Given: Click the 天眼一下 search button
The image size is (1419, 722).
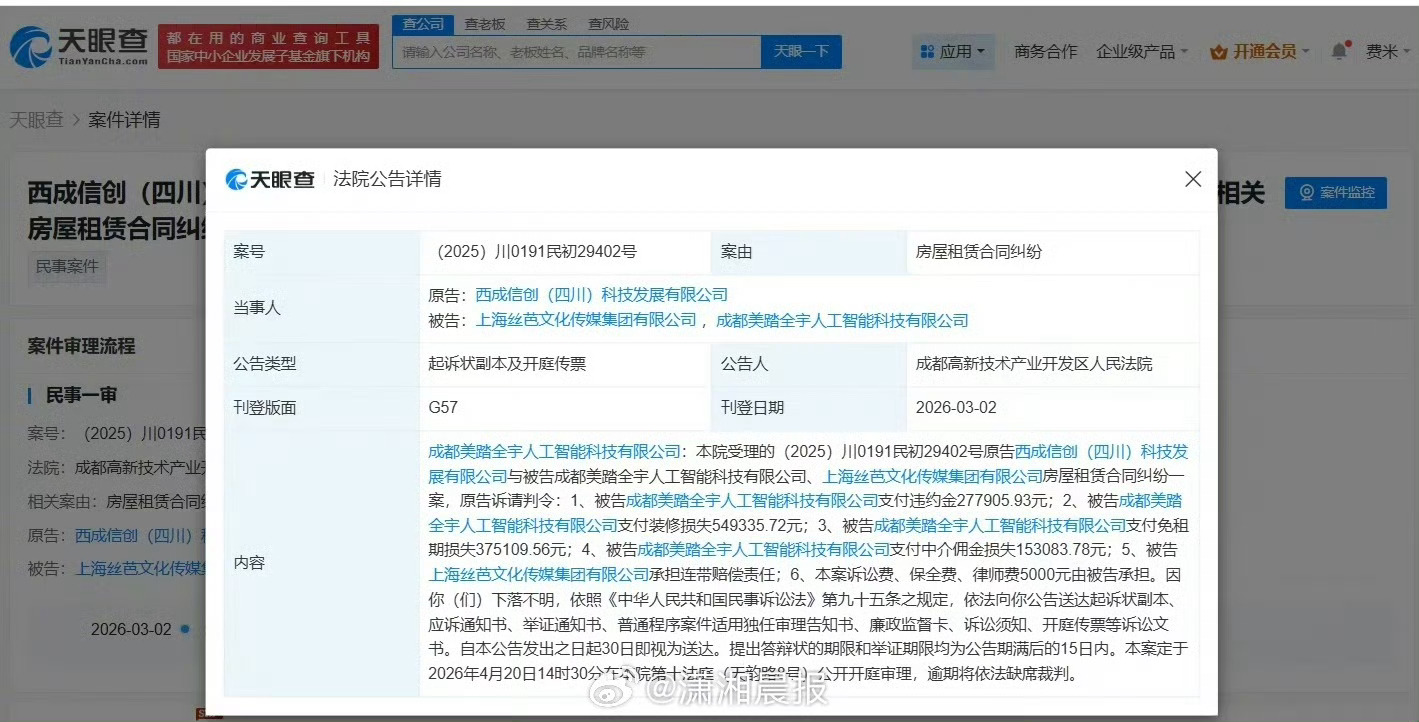Looking at the screenshot, I should click(x=801, y=51).
